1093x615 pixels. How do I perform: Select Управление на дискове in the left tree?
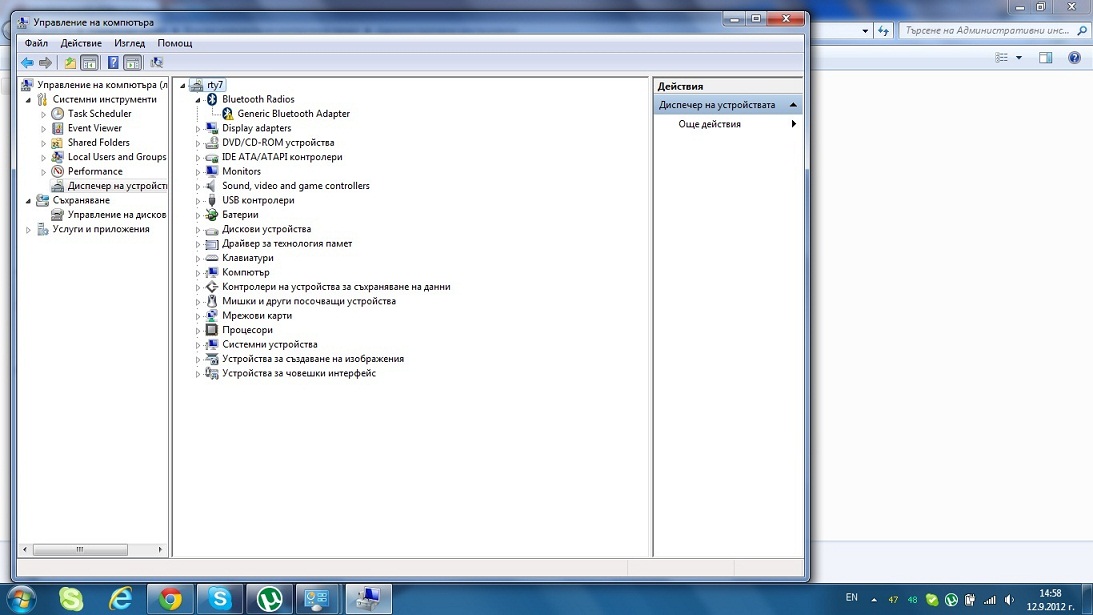click(116, 215)
